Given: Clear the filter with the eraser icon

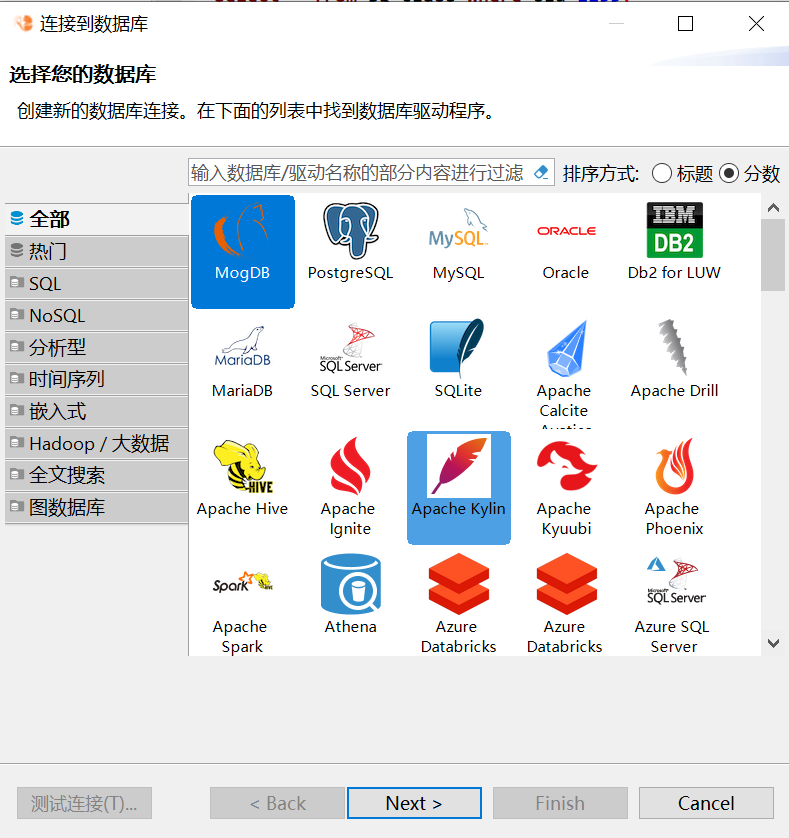Looking at the screenshot, I should [541, 173].
